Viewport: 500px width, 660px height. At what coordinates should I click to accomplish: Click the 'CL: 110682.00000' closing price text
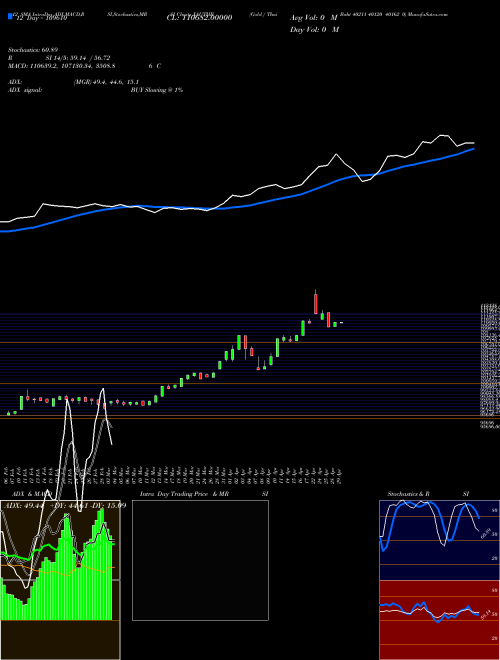click(199, 18)
